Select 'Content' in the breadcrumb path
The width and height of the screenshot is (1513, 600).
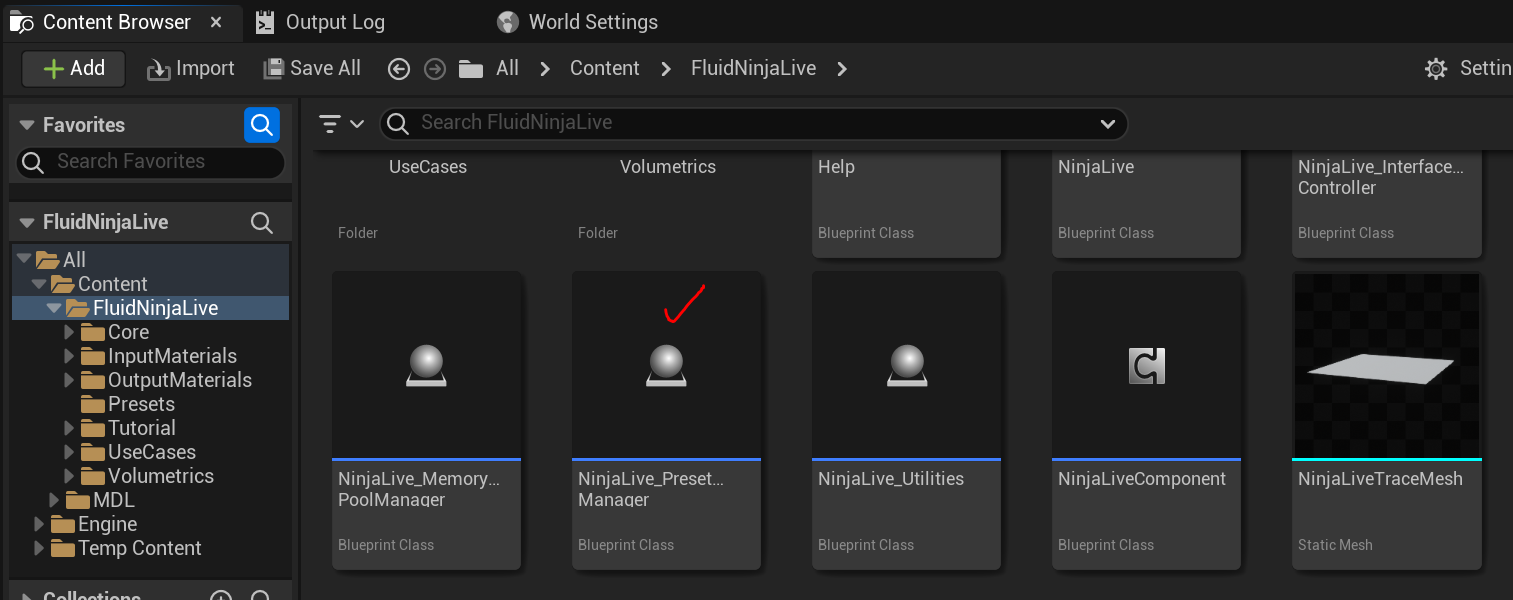click(604, 68)
